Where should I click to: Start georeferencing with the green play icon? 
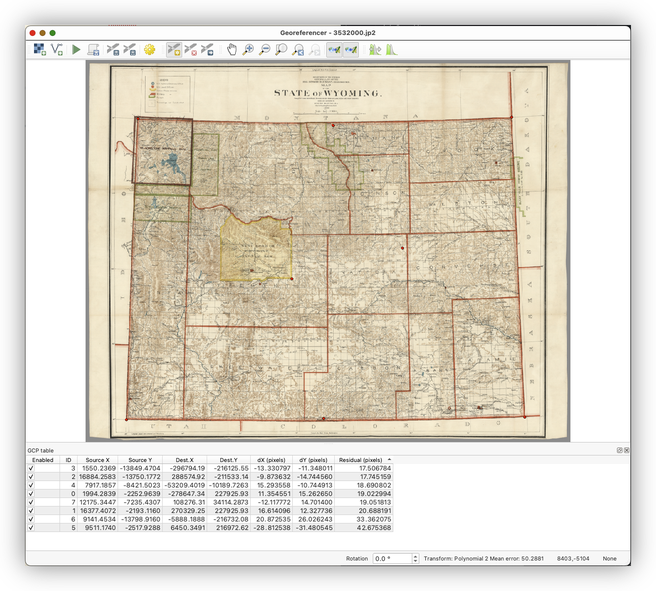[76, 49]
